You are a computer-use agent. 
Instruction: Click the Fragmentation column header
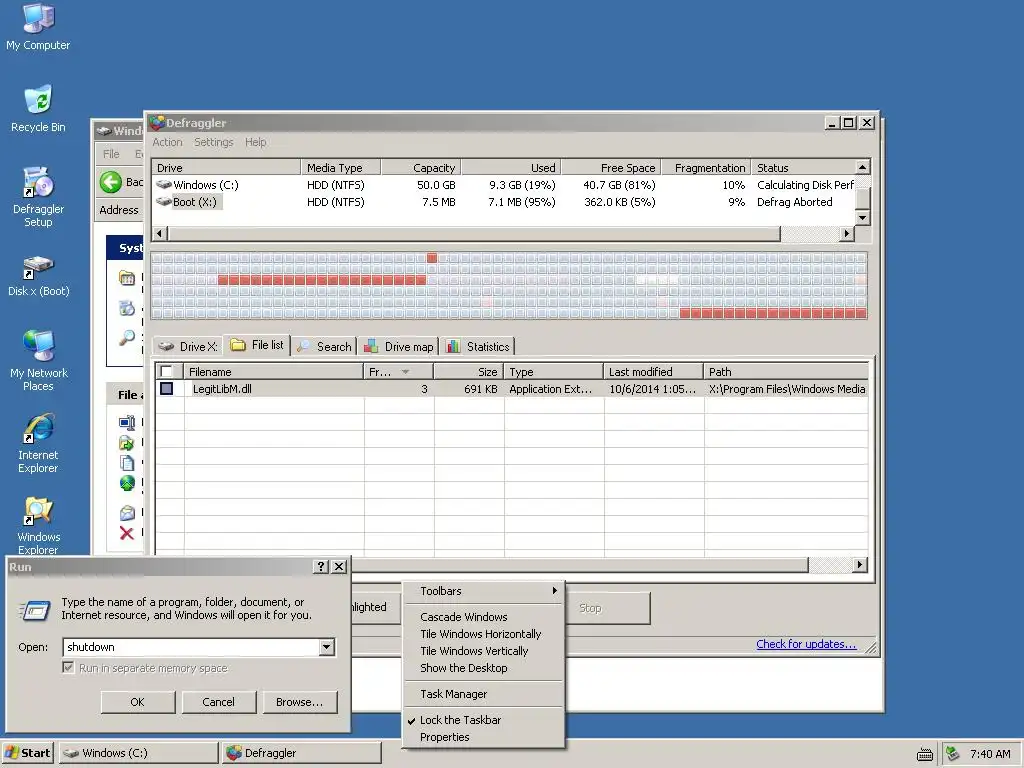(706, 168)
